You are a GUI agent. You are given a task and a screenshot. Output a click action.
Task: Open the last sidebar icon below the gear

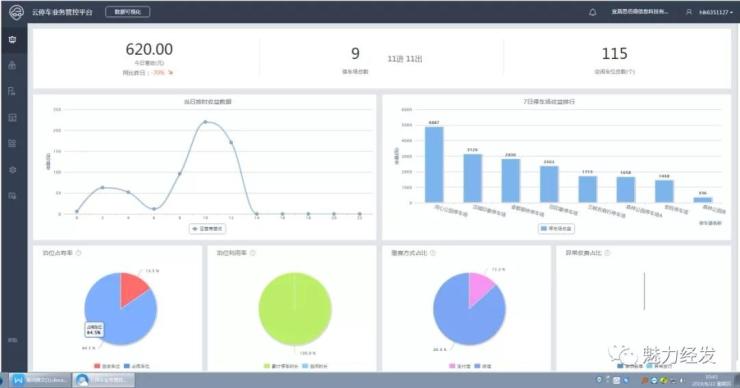[12, 195]
